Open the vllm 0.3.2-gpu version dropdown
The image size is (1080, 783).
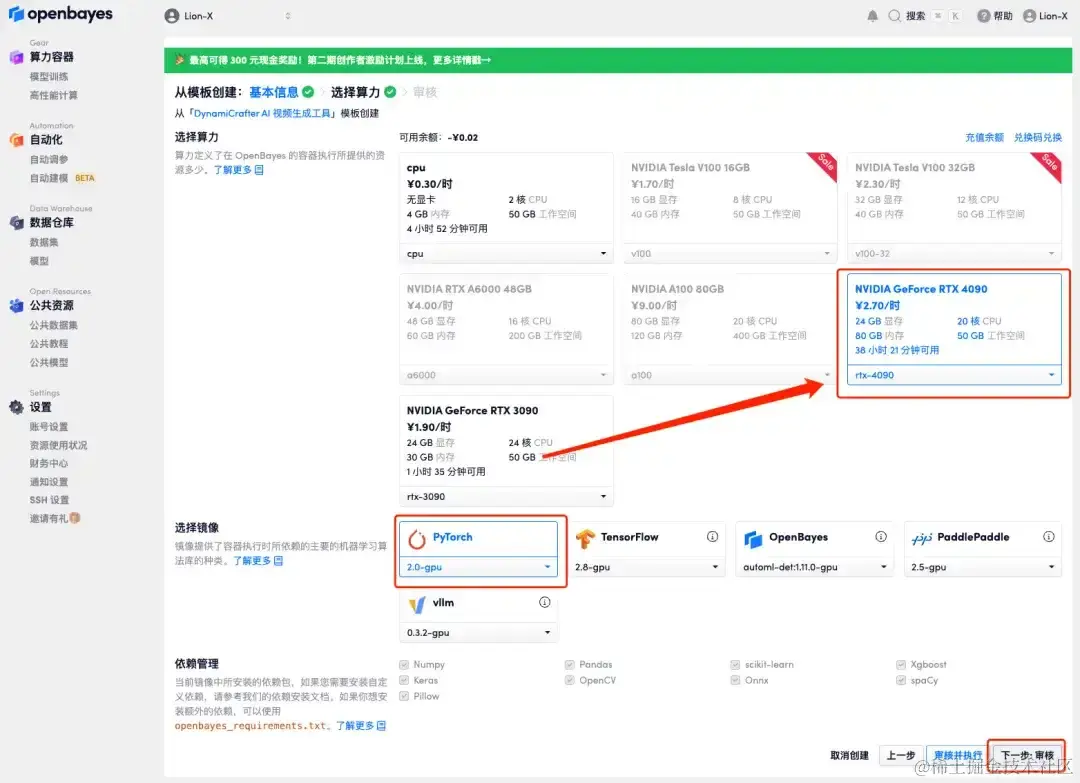[x=478, y=633]
